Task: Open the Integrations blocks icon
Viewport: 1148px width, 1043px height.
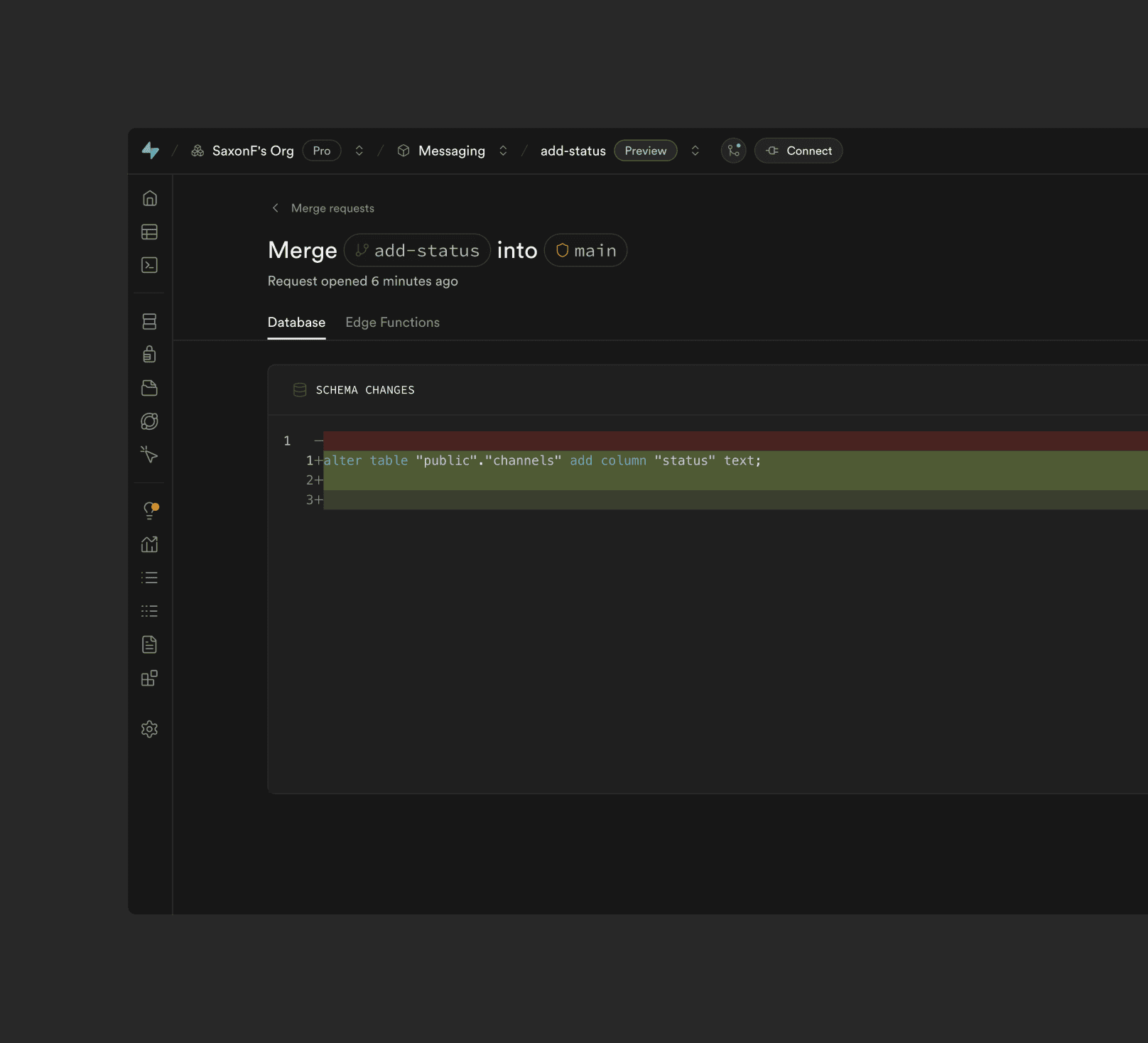Action: [149, 678]
